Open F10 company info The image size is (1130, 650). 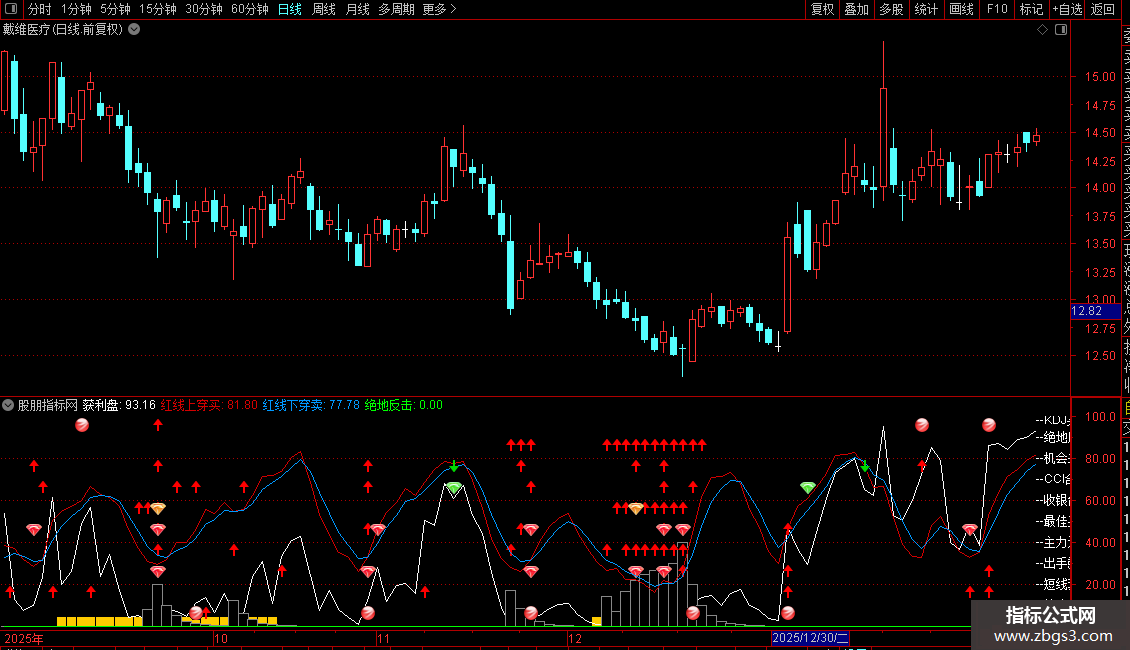[997, 9]
